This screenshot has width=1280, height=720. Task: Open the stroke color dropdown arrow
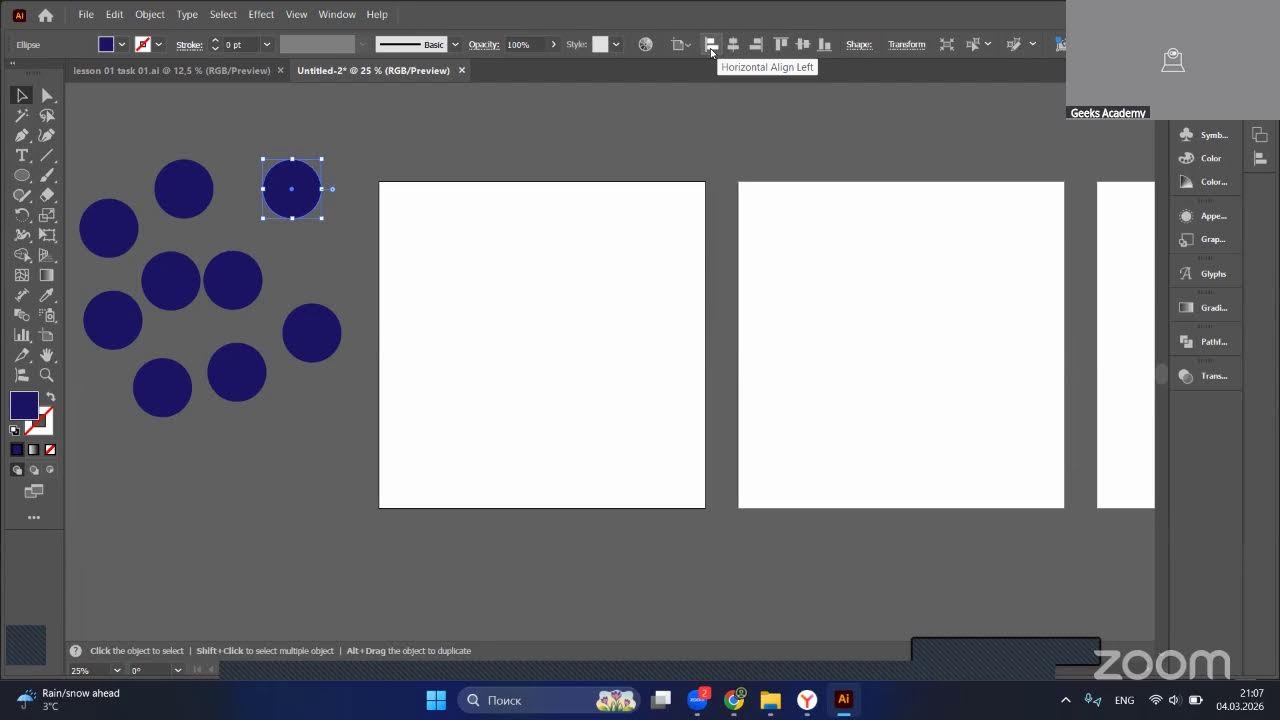pyautogui.click(x=158, y=44)
